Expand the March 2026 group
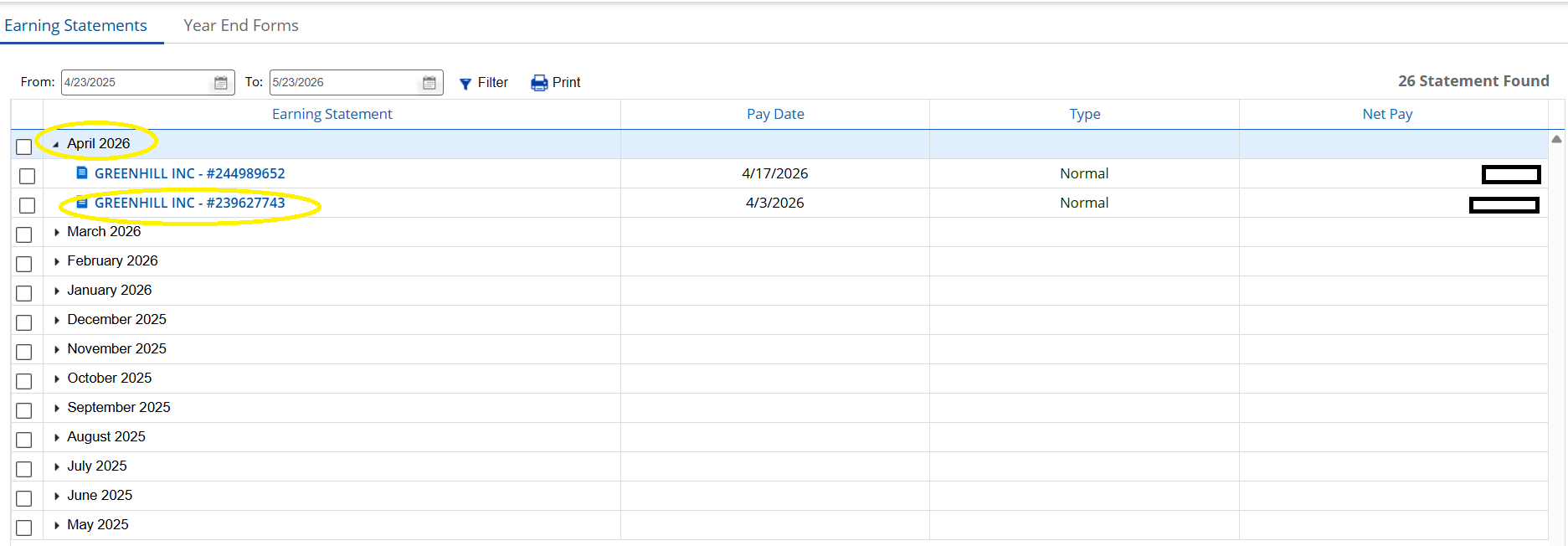 56,232
